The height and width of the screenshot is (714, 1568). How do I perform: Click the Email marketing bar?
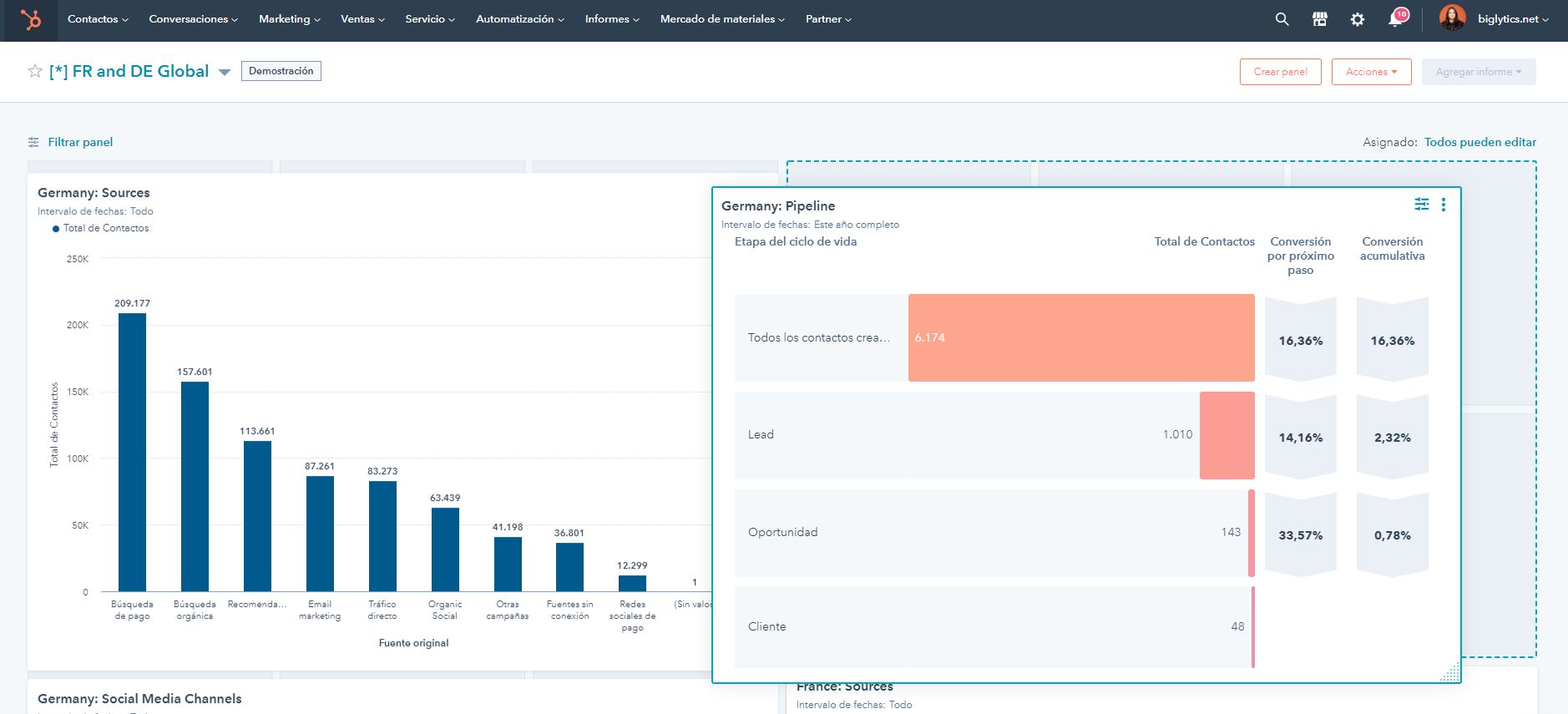320,534
